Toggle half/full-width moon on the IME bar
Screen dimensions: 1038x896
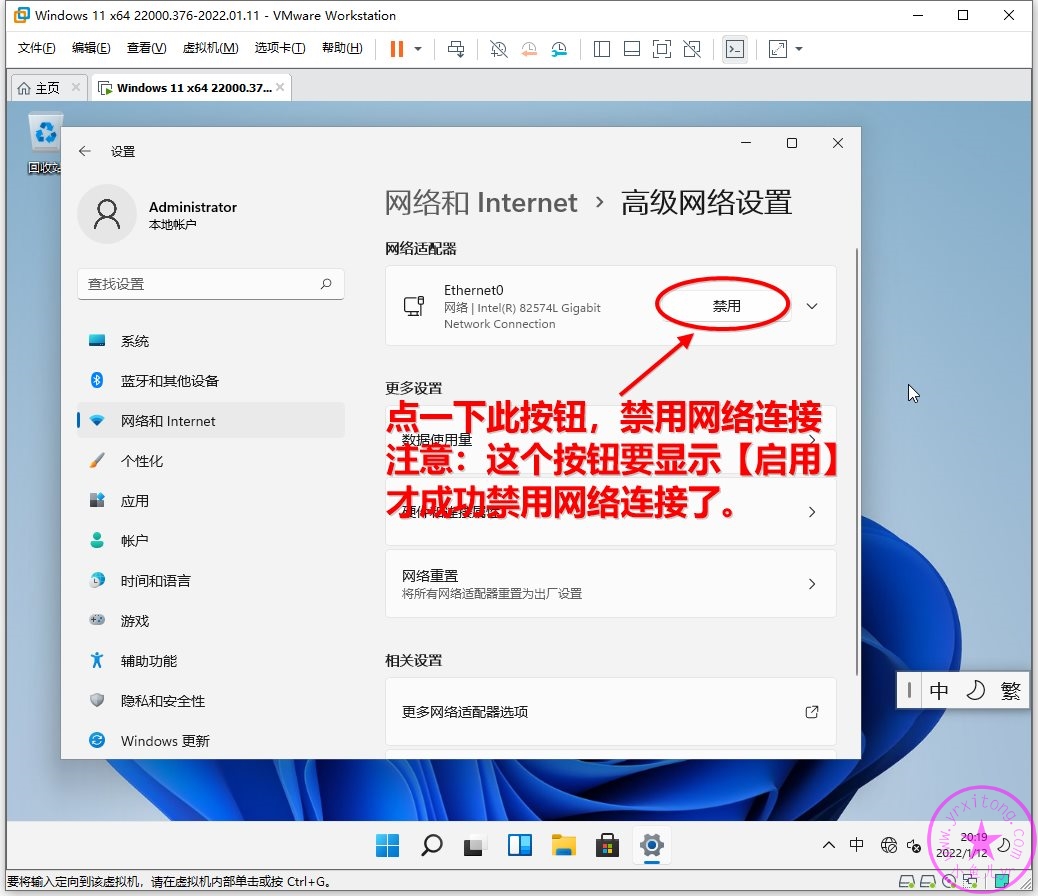(x=975, y=691)
